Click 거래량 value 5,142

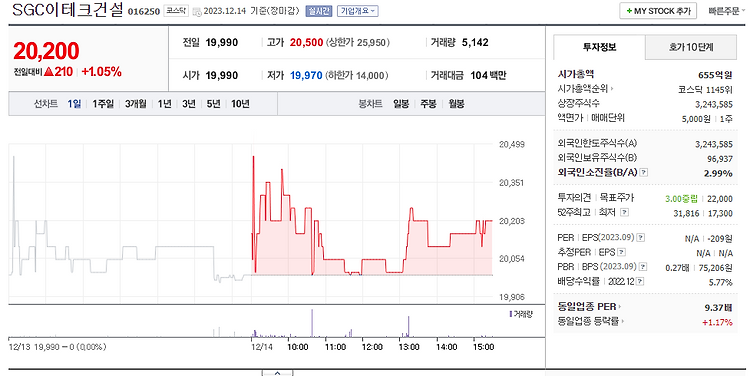(x=475, y=43)
